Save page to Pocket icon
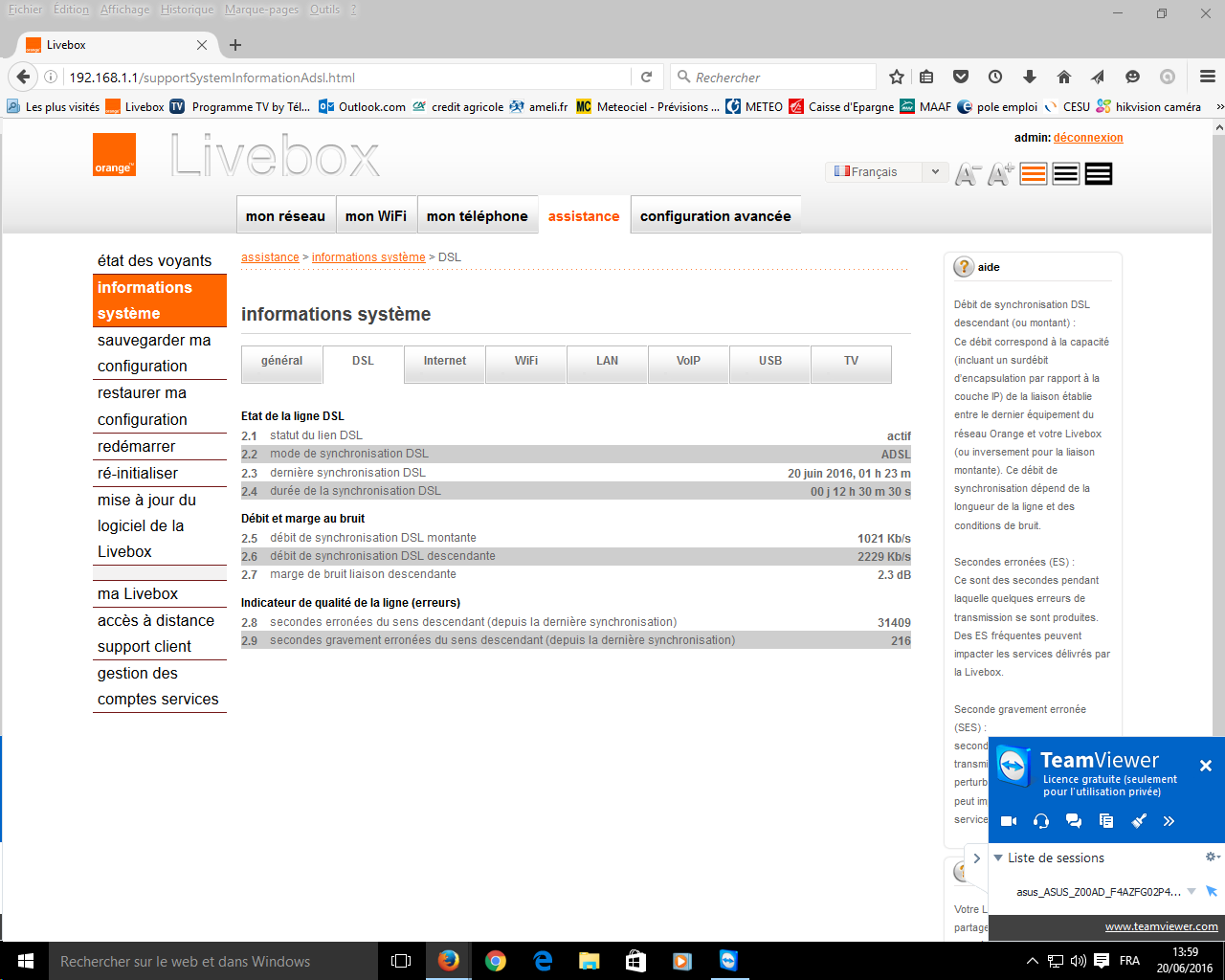The width and height of the screenshot is (1225, 980). [x=961, y=77]
